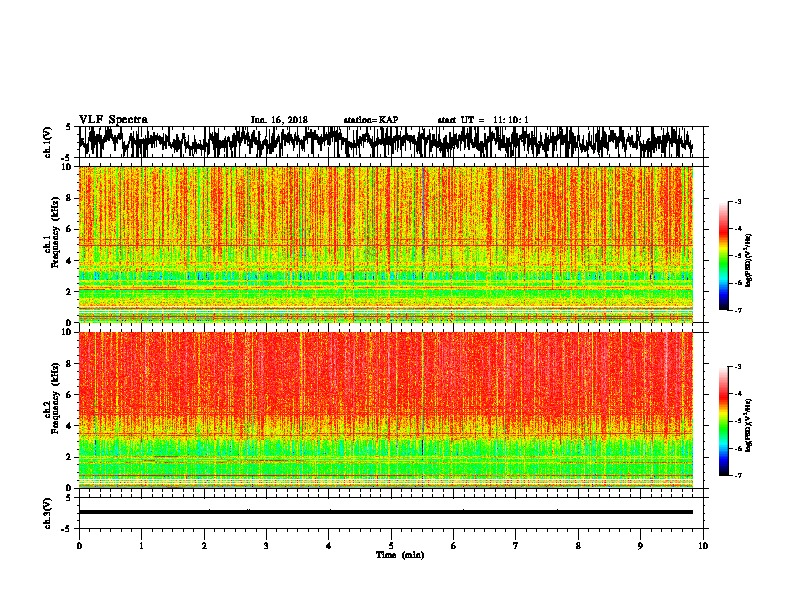
Task: Click the ch.2 spectrogram panel
Action: 386,410
